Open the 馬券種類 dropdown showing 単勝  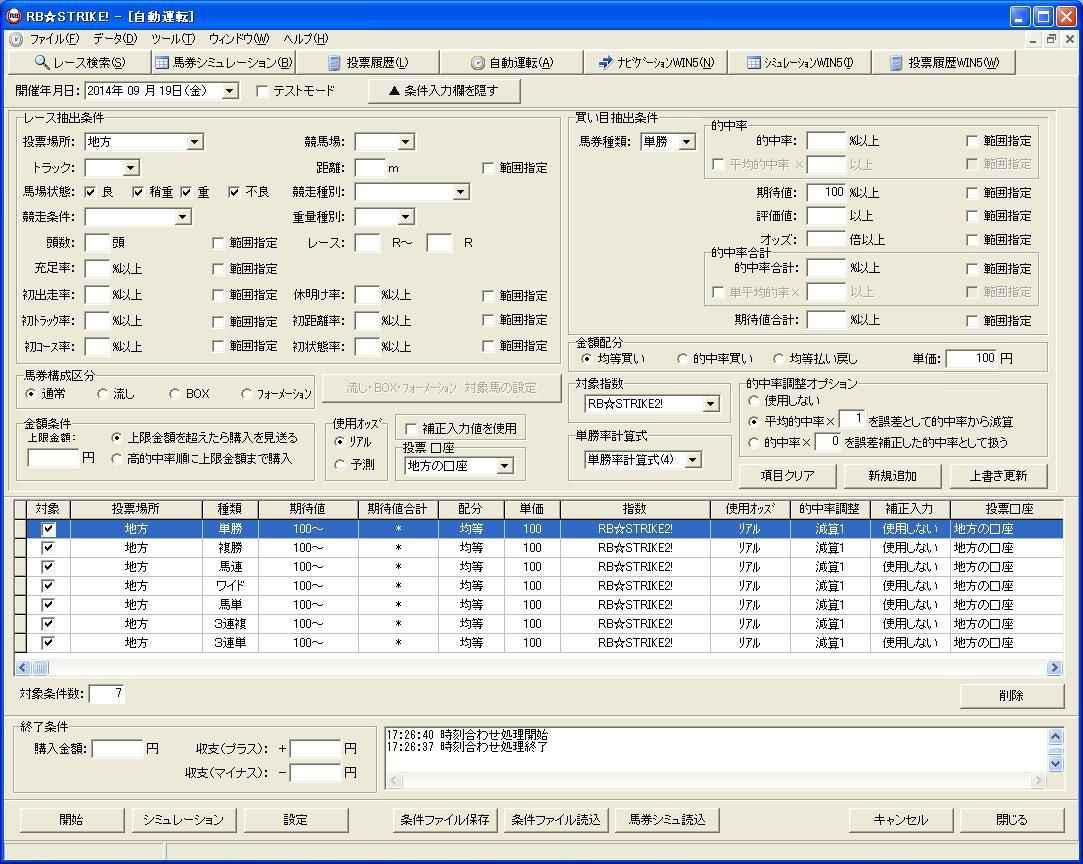pyautogui.click(x=687, y=142)
